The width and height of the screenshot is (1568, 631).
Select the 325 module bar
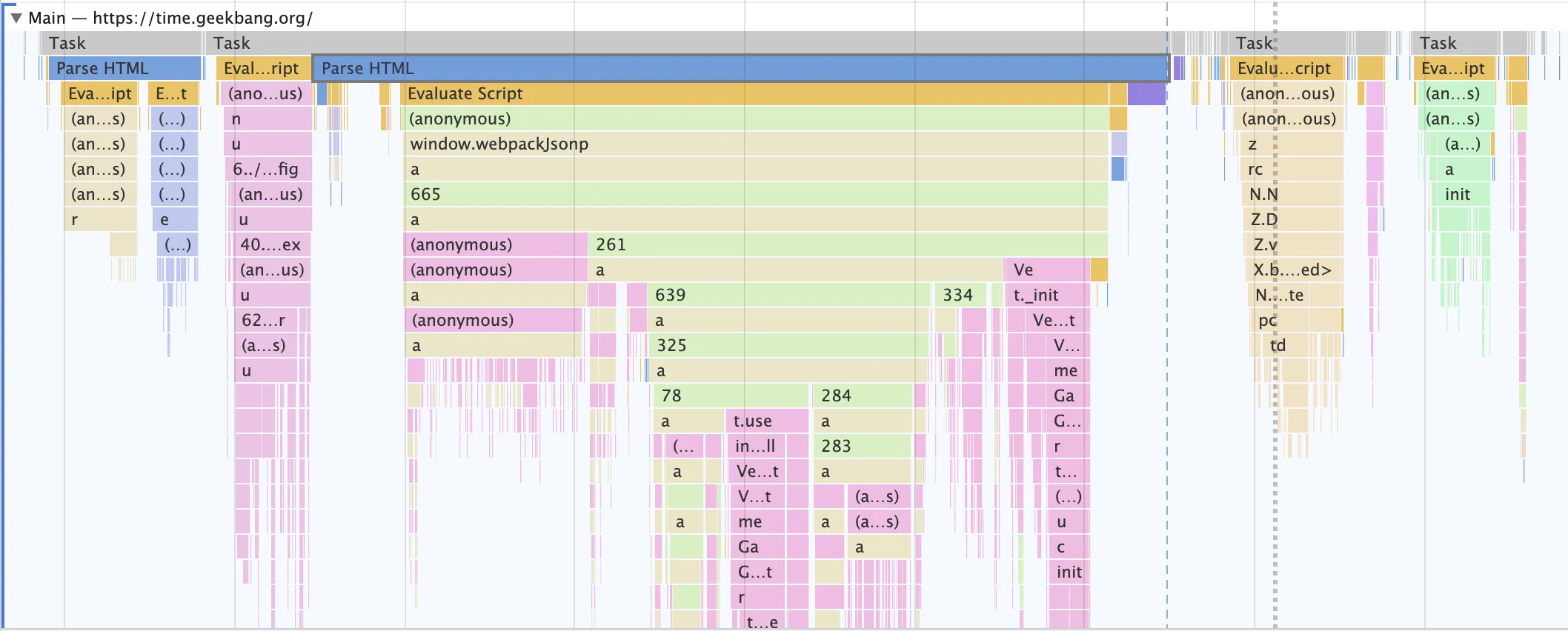[788, 345]
